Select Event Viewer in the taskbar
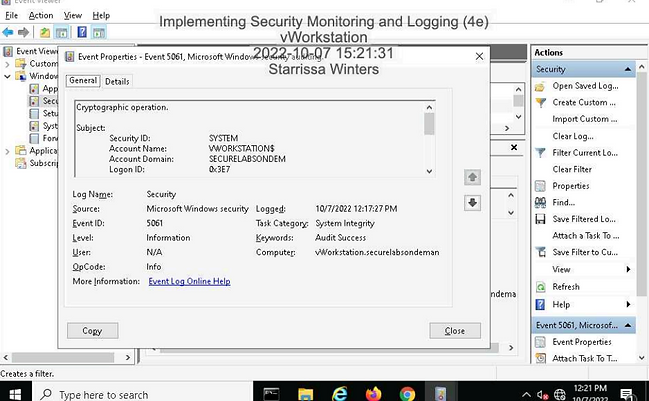Image resolution: width=649 pixels, height=401 pixels. pyautogui.click(x=440, y=394)
